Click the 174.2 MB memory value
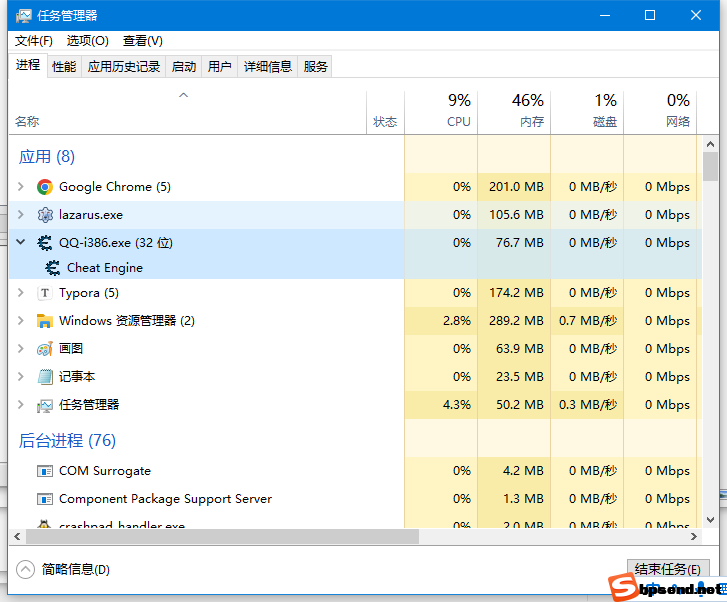727x602 pixels. 516,293
